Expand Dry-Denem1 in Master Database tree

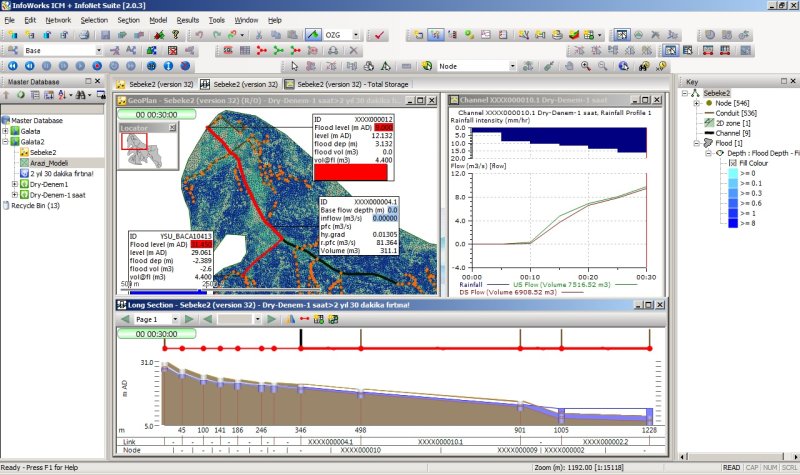point(14,184)
